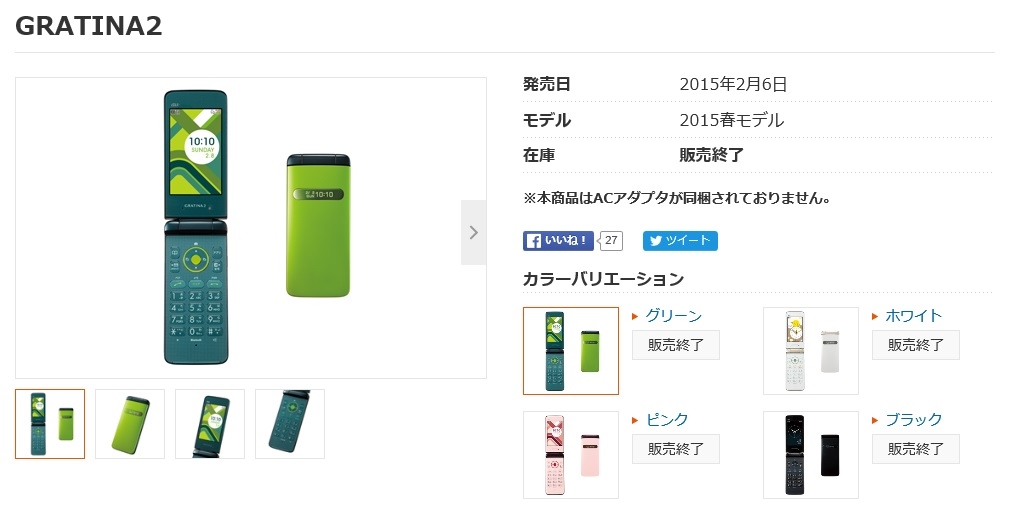Choose the green color variation image
The width and height of the screenshot is (1011, 526).
[571, 351]
